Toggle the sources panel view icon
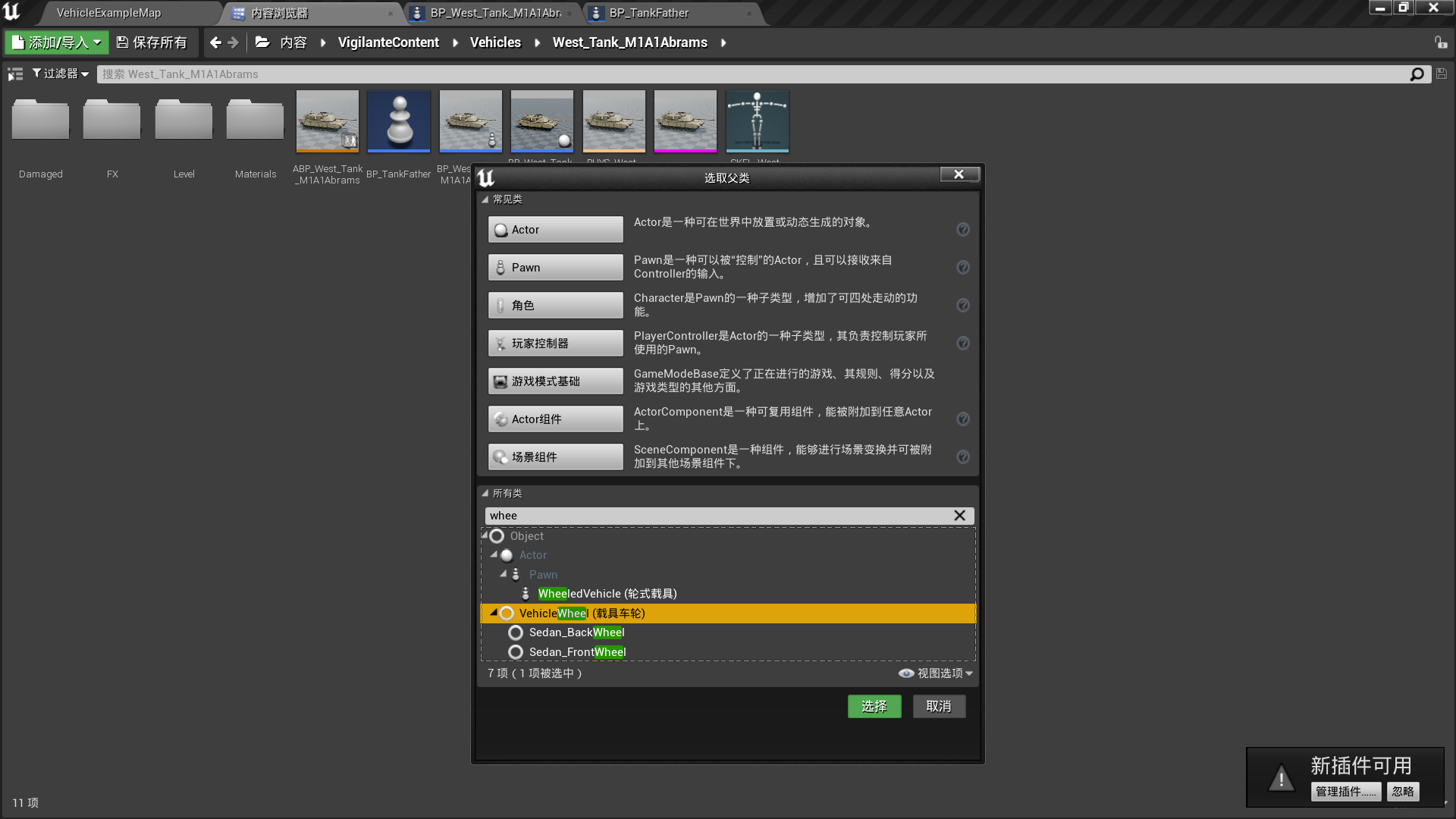The width and height of the screenshot is (1456, 819). pyautogui.click(x=15, y=74)
